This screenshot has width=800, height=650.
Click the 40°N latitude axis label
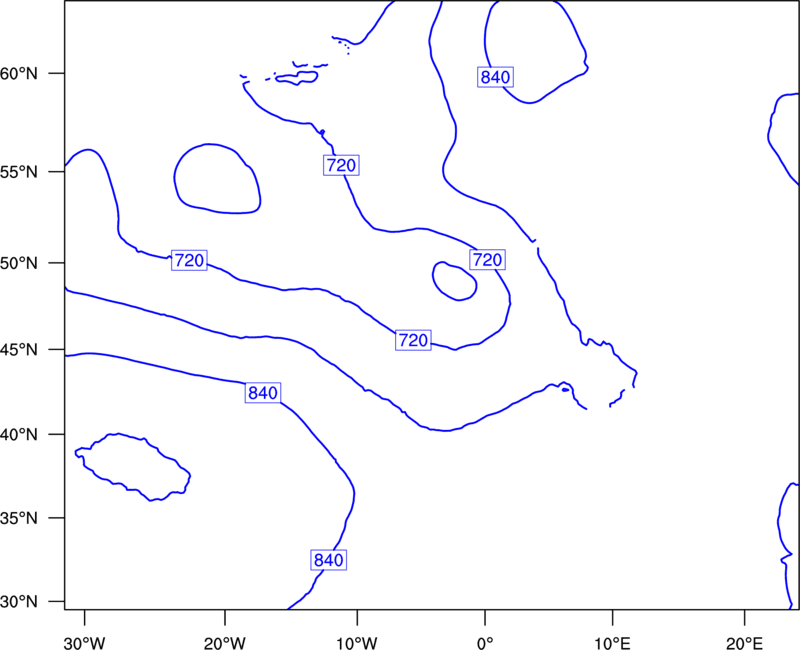[x=19, y=435]
